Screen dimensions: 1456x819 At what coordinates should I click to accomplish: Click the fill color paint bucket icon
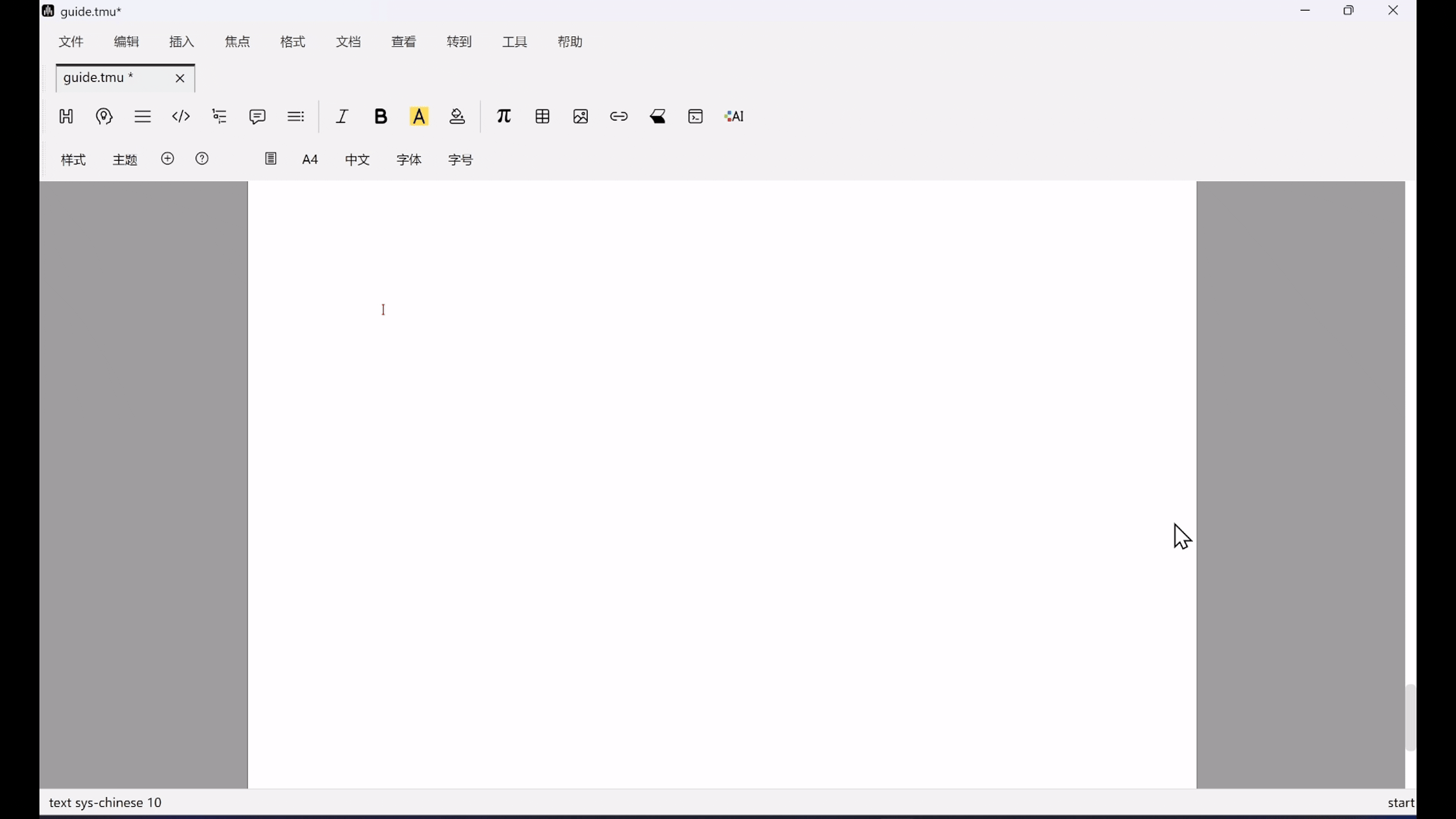457,117
